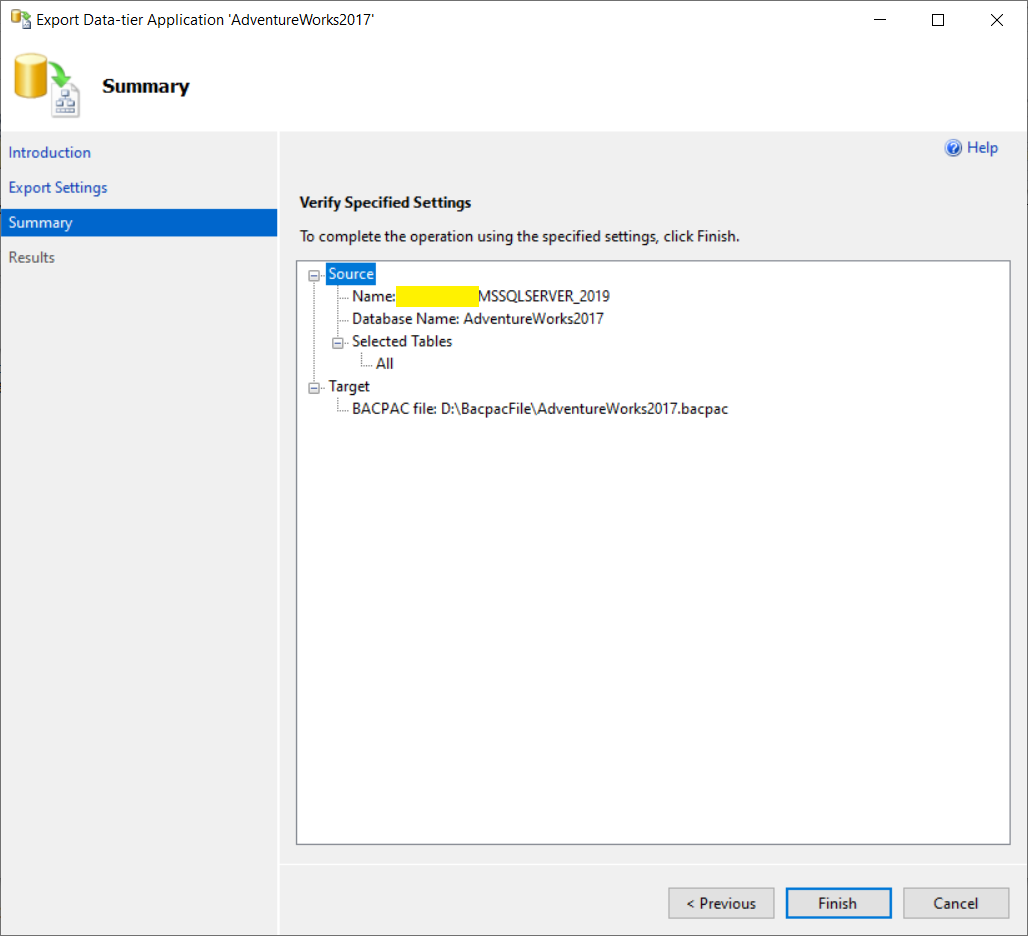Image resolution: width=1028 pixels, height=936 pixels.
Task: Go to the Introduction page
Action: 50,153
